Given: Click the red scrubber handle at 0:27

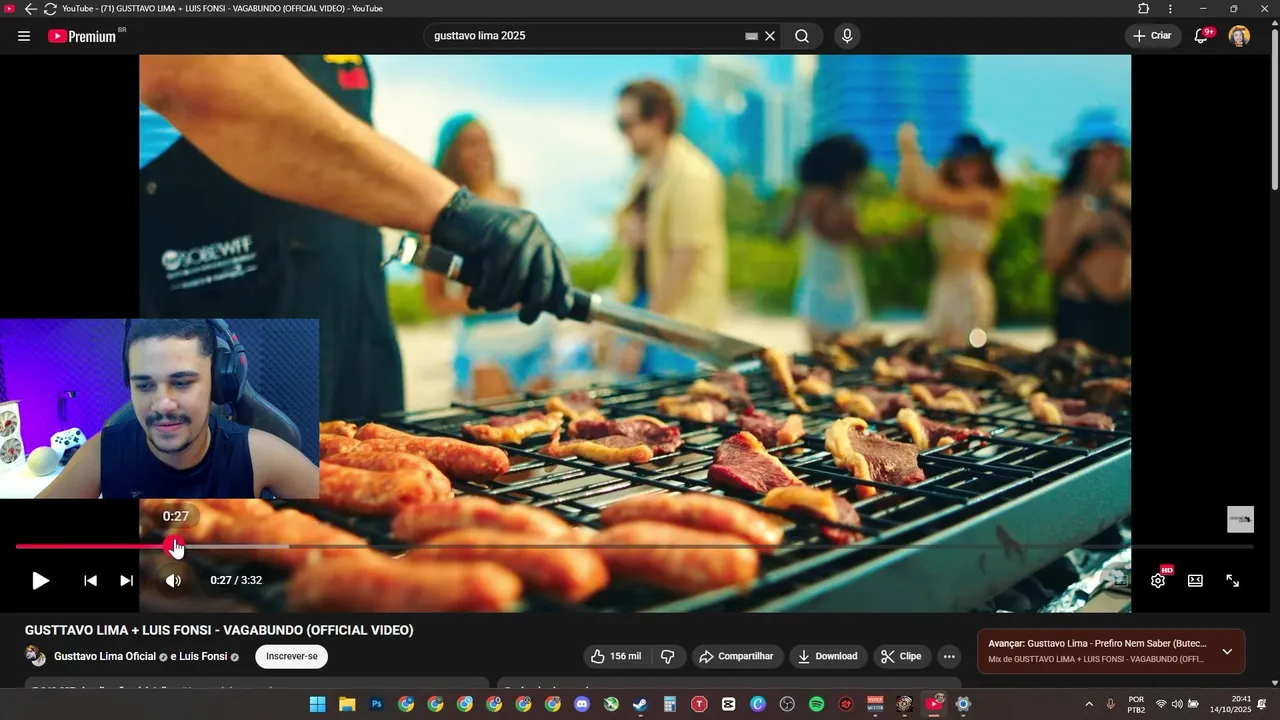Looking at the screenshot, I should (175, 547).
